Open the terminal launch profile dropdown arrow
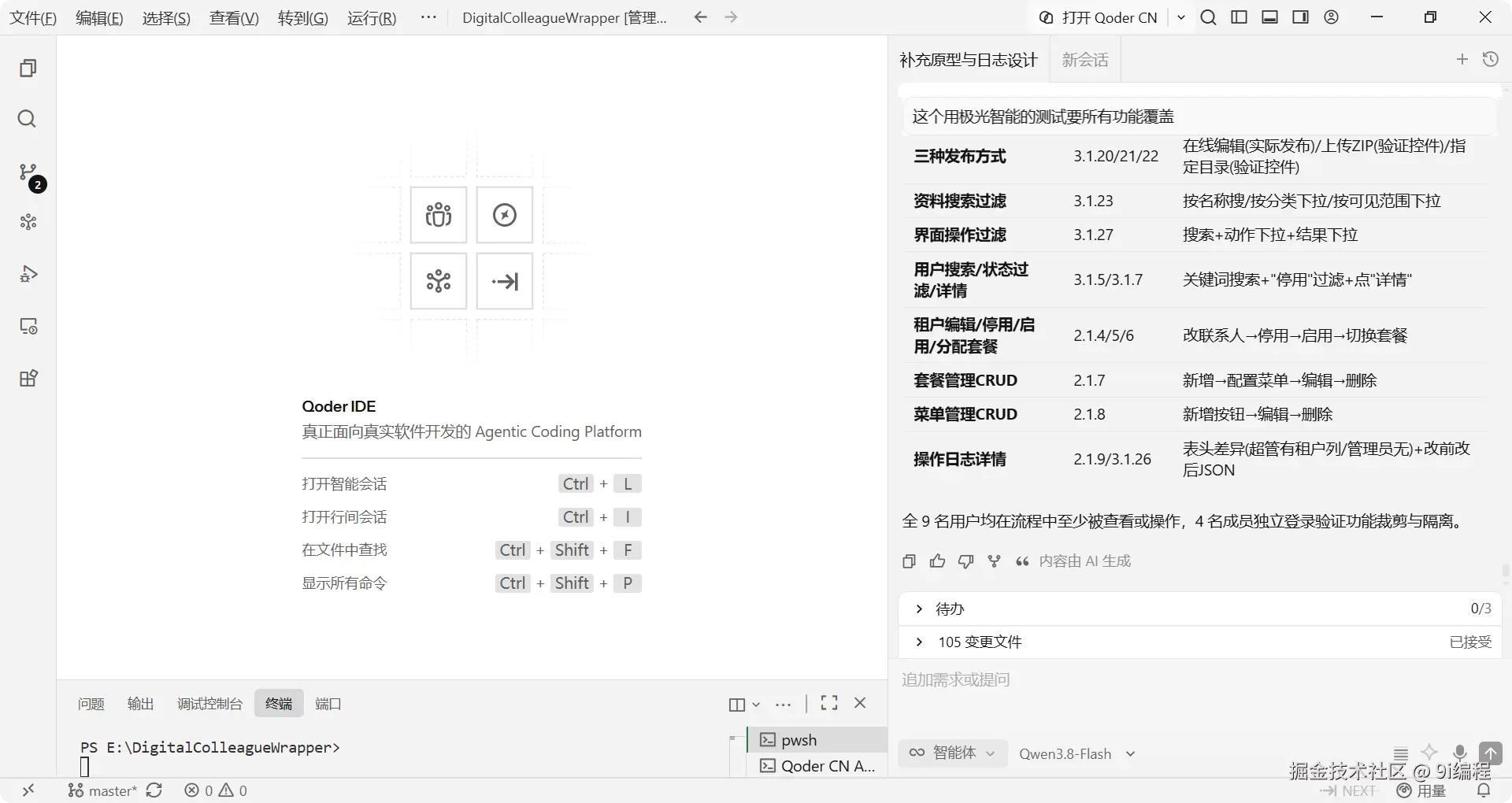Screen dimensions: 1512x803 click(x=756, y=705)
